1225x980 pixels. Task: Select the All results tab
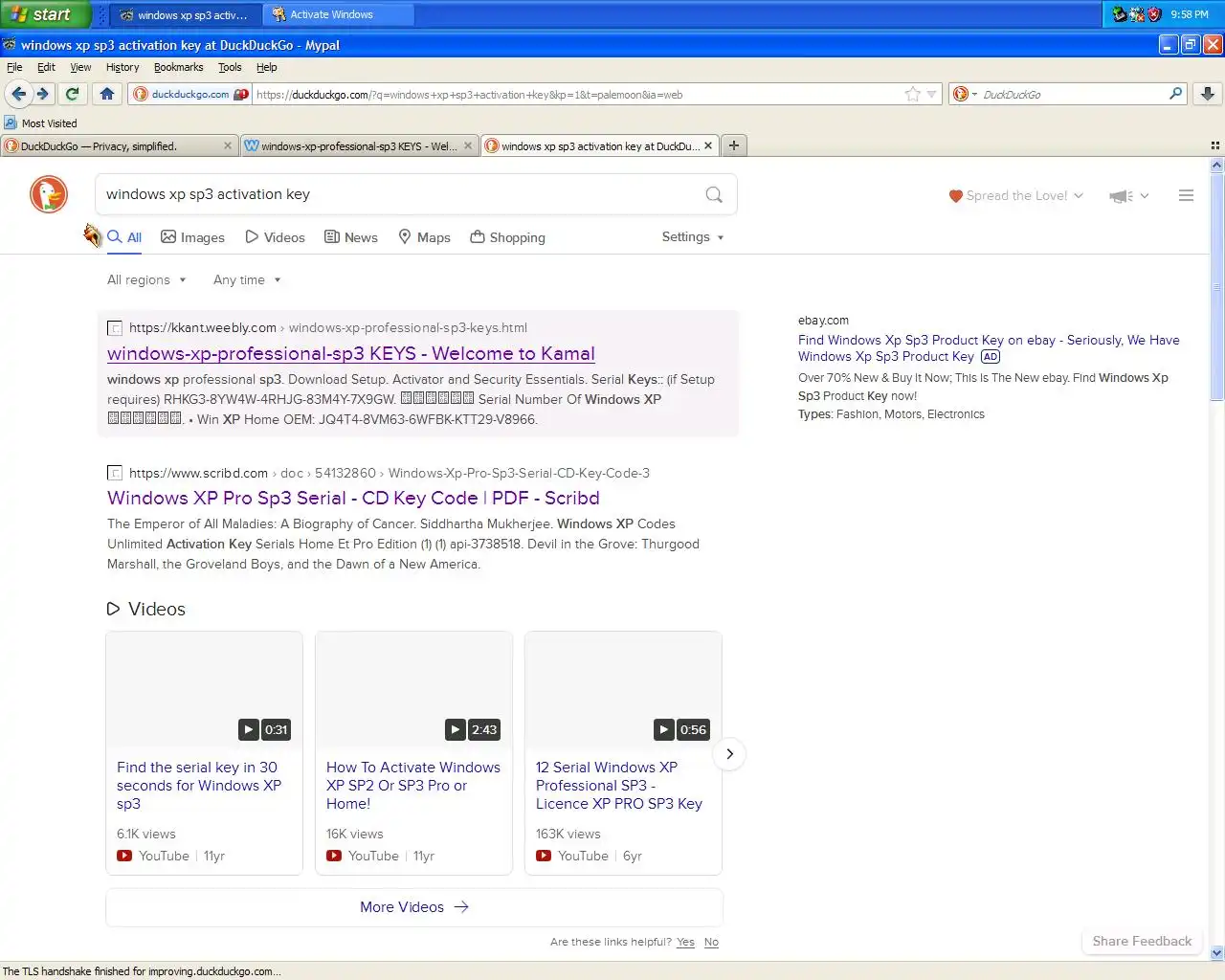[124, 237]
